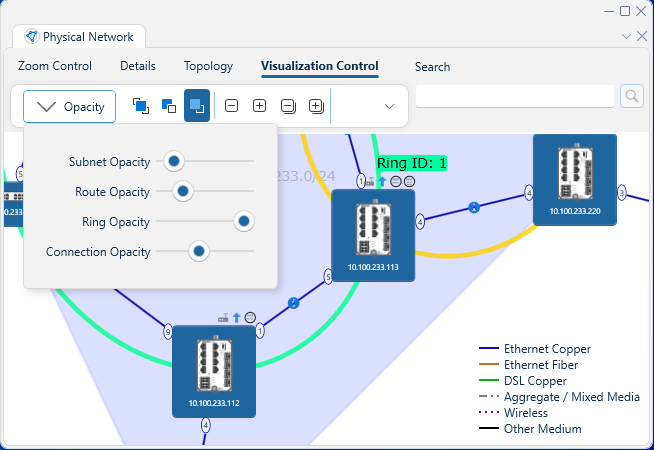Viewport: 654px width, 450px height.
Task: Click the magnifier search button
Action: [x=632, y=96]
